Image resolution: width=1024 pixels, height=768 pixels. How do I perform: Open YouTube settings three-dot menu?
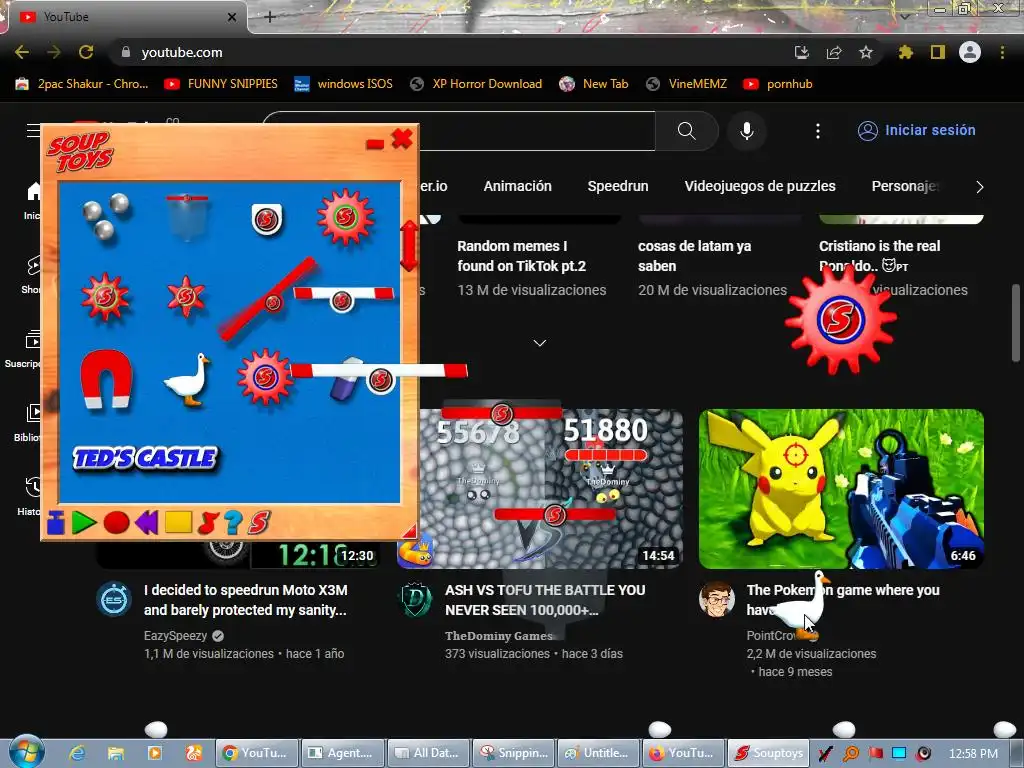click(x=818, y=131)
